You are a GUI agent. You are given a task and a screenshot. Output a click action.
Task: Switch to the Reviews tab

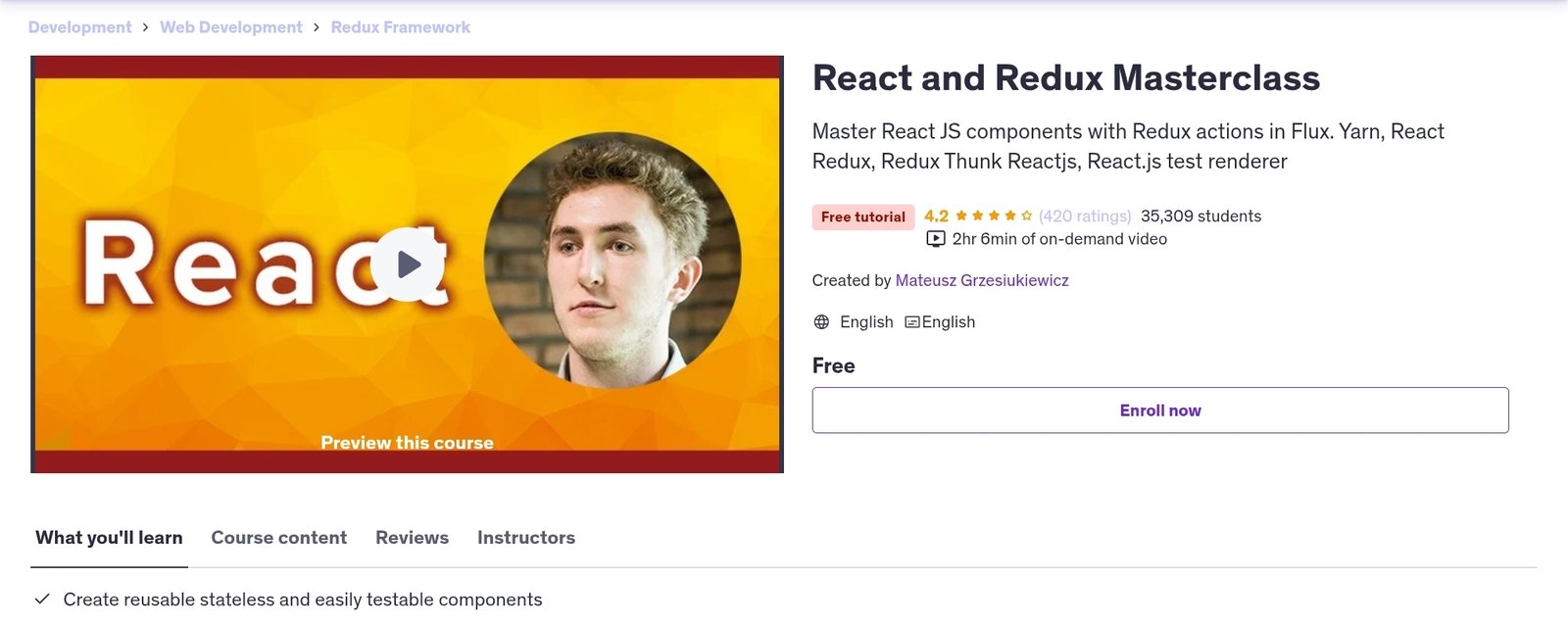[412, 538]
